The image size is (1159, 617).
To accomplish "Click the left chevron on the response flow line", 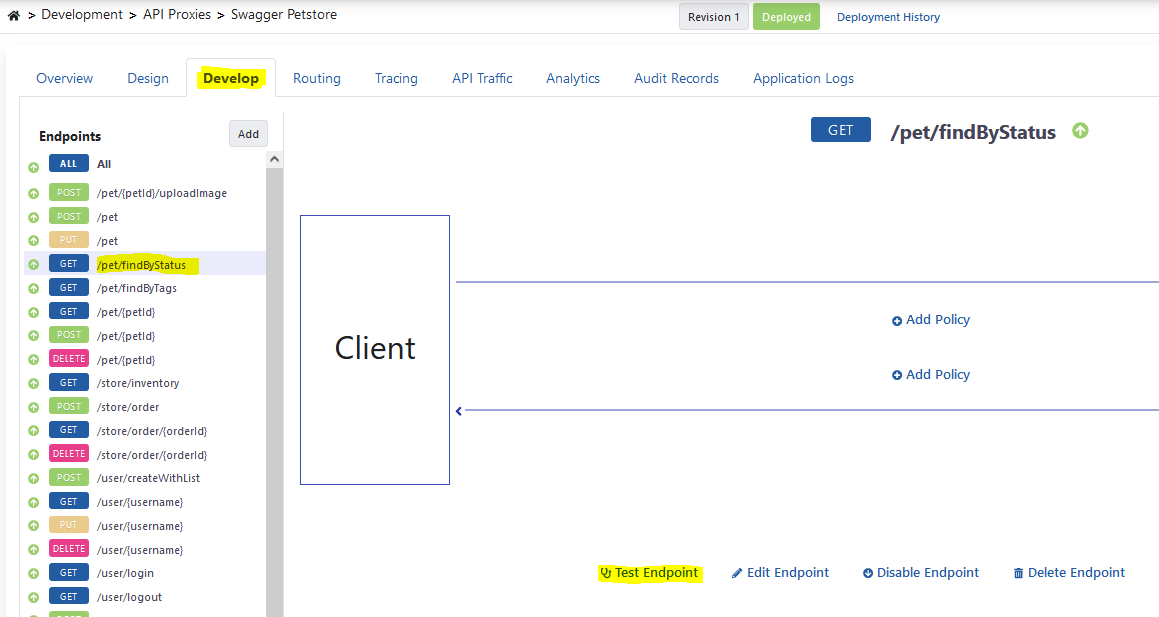I will tap(458, 410).
